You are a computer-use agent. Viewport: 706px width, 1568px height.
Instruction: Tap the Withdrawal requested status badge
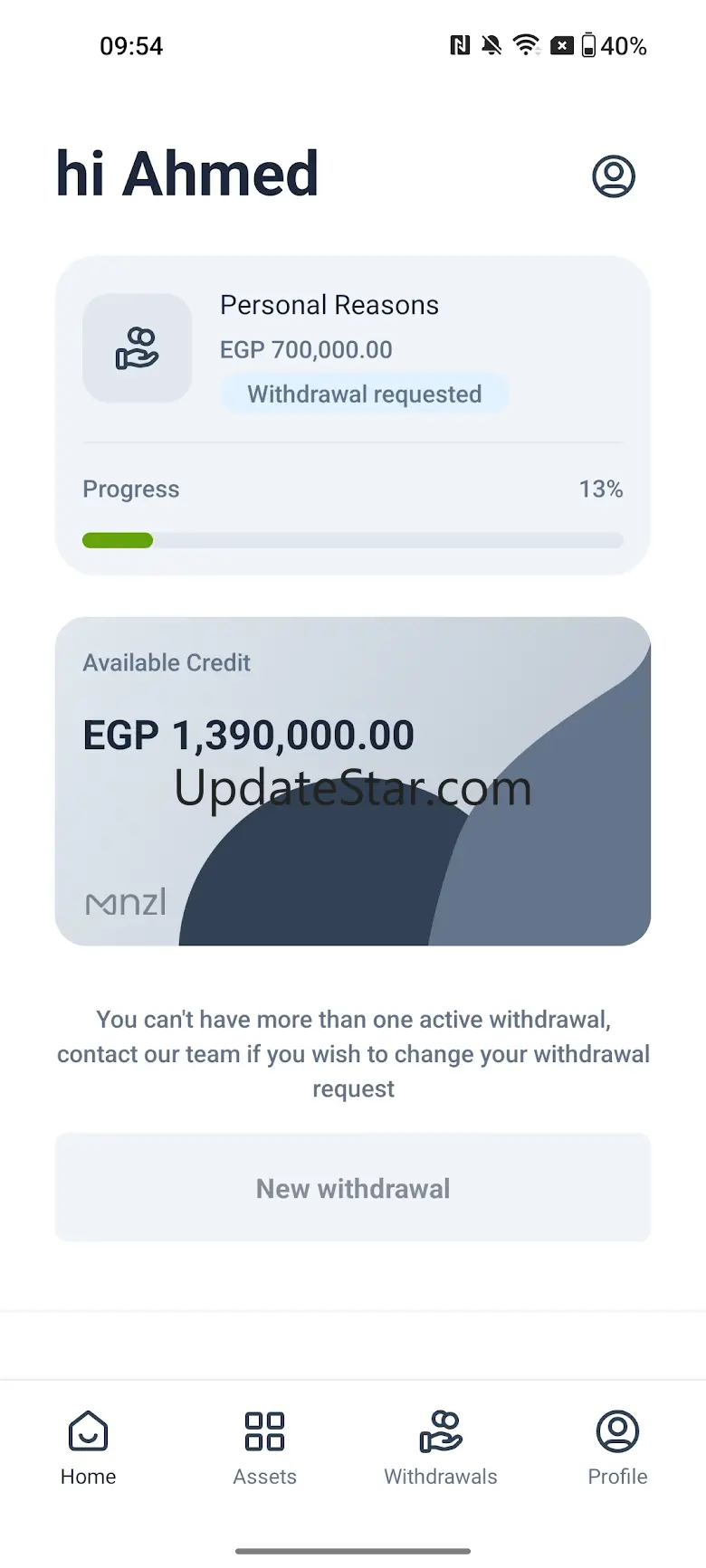pos(364,394)
